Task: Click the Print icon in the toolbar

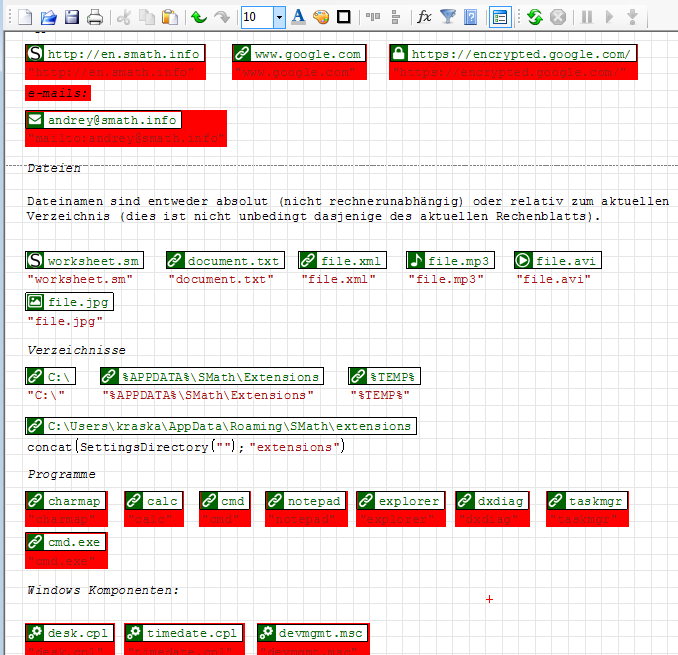Action: click(95, 17)
